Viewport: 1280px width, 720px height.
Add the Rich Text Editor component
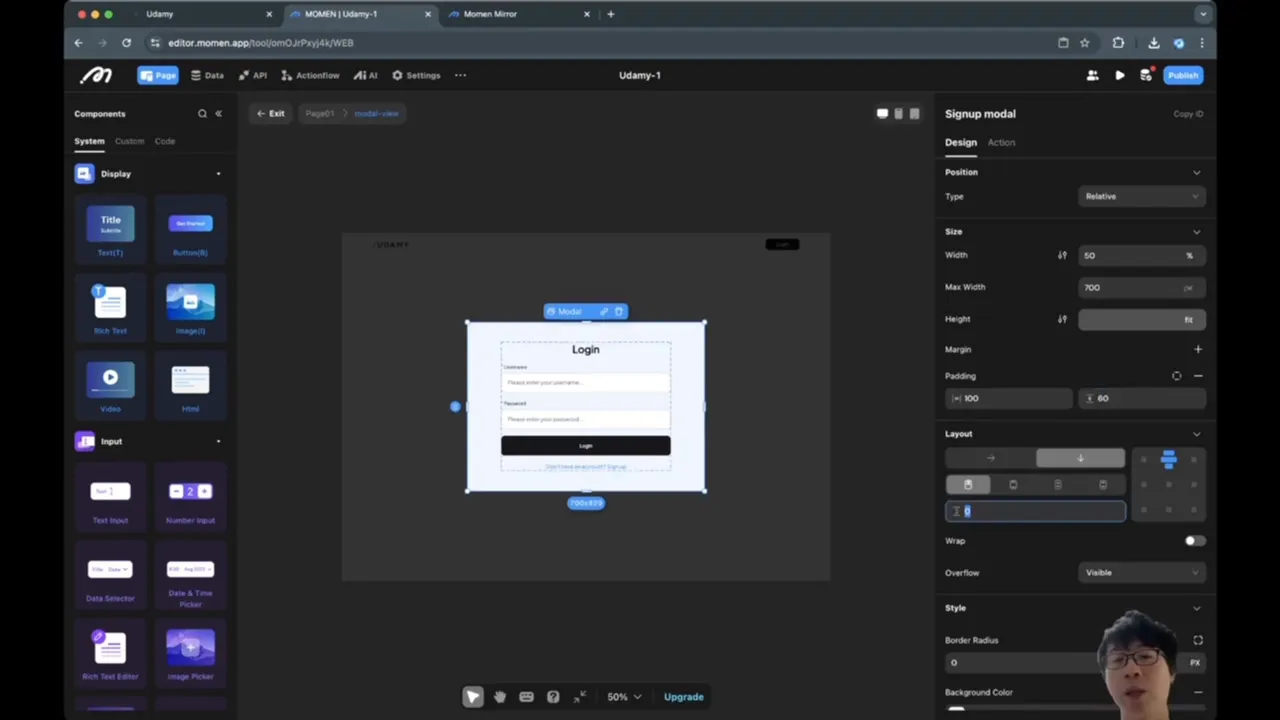[x=110, y=655]
